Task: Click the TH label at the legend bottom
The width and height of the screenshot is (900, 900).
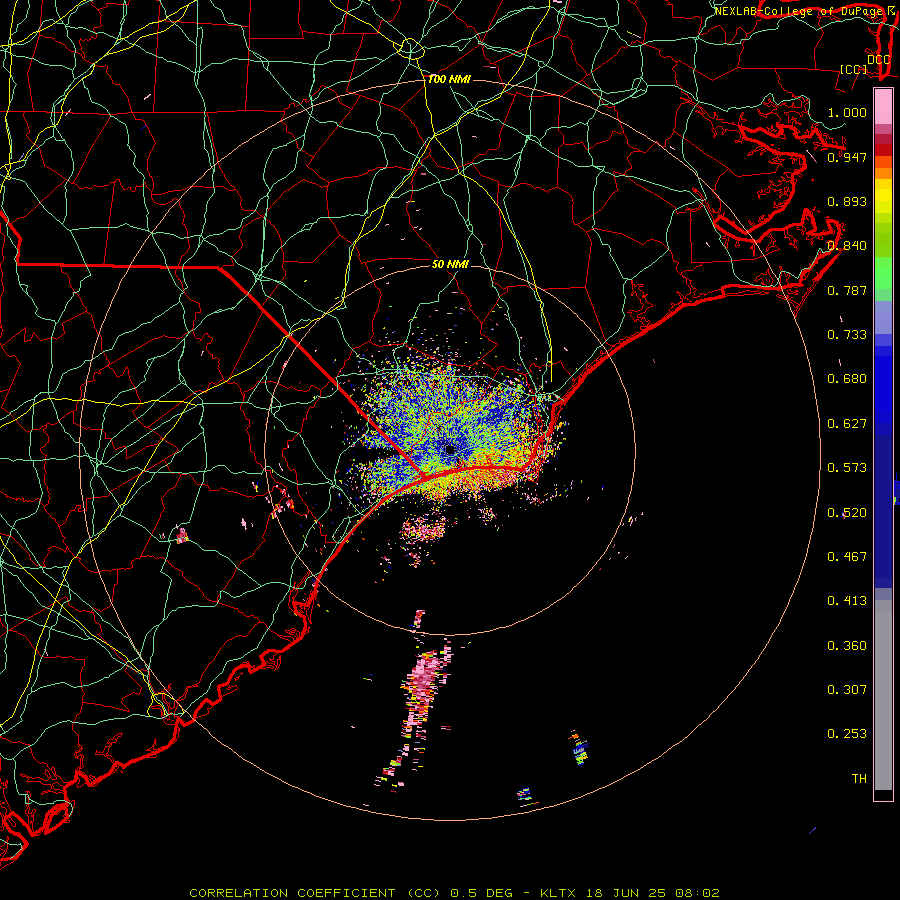Action: pyautogui.click(x=859, y=779)
